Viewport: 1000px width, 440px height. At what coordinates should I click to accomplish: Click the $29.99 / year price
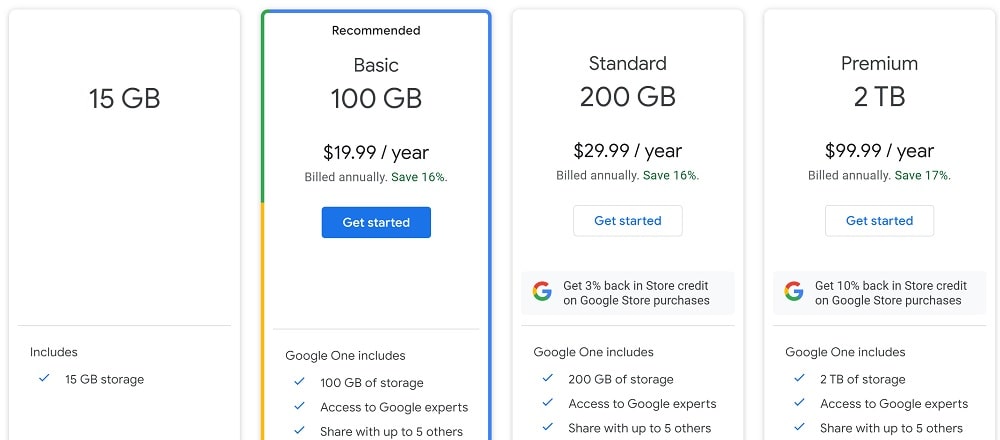point(627,151)
